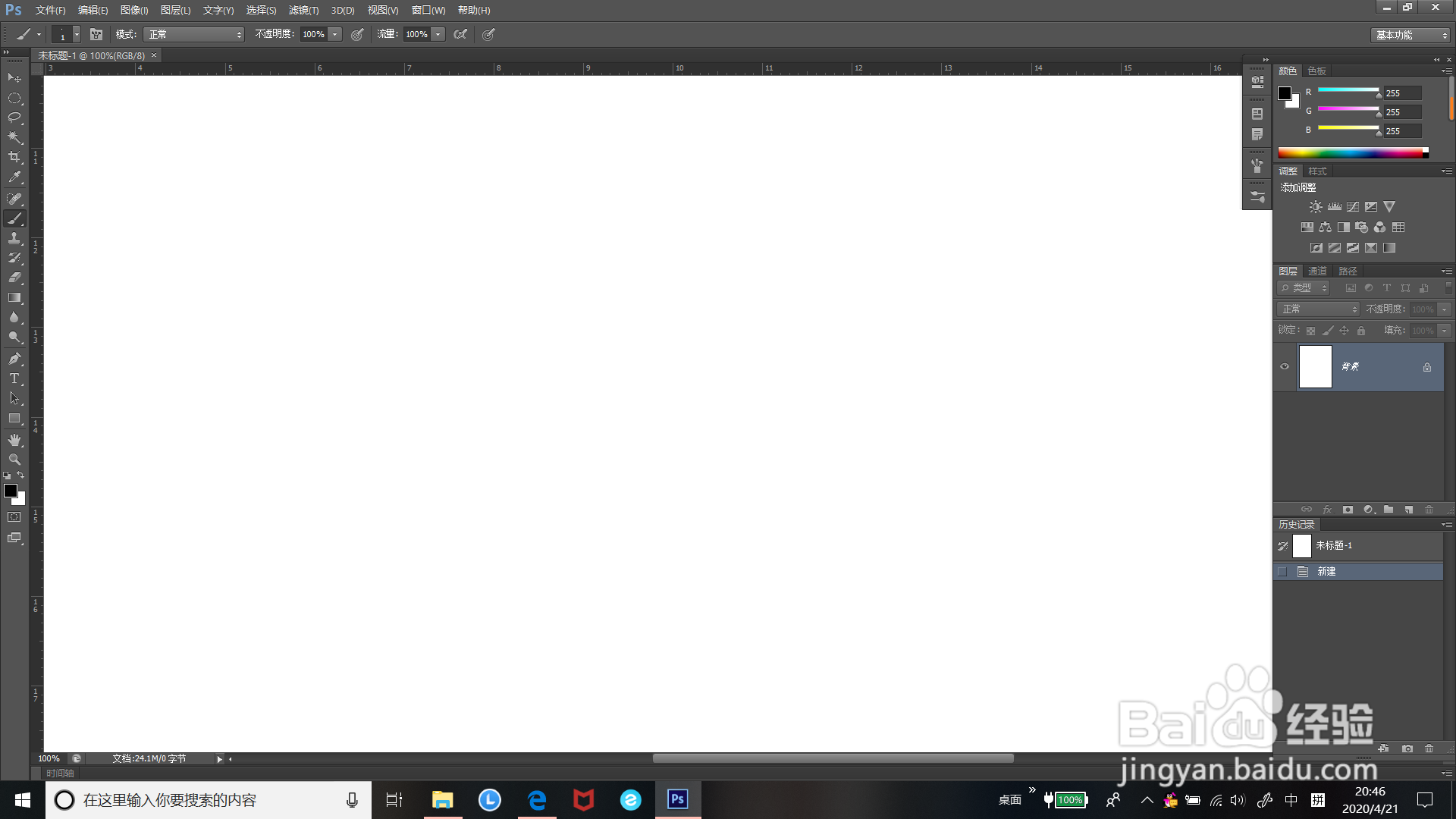Select the Crop tool
Viewport: 1456px width, 819px height.
coord(14,157)
